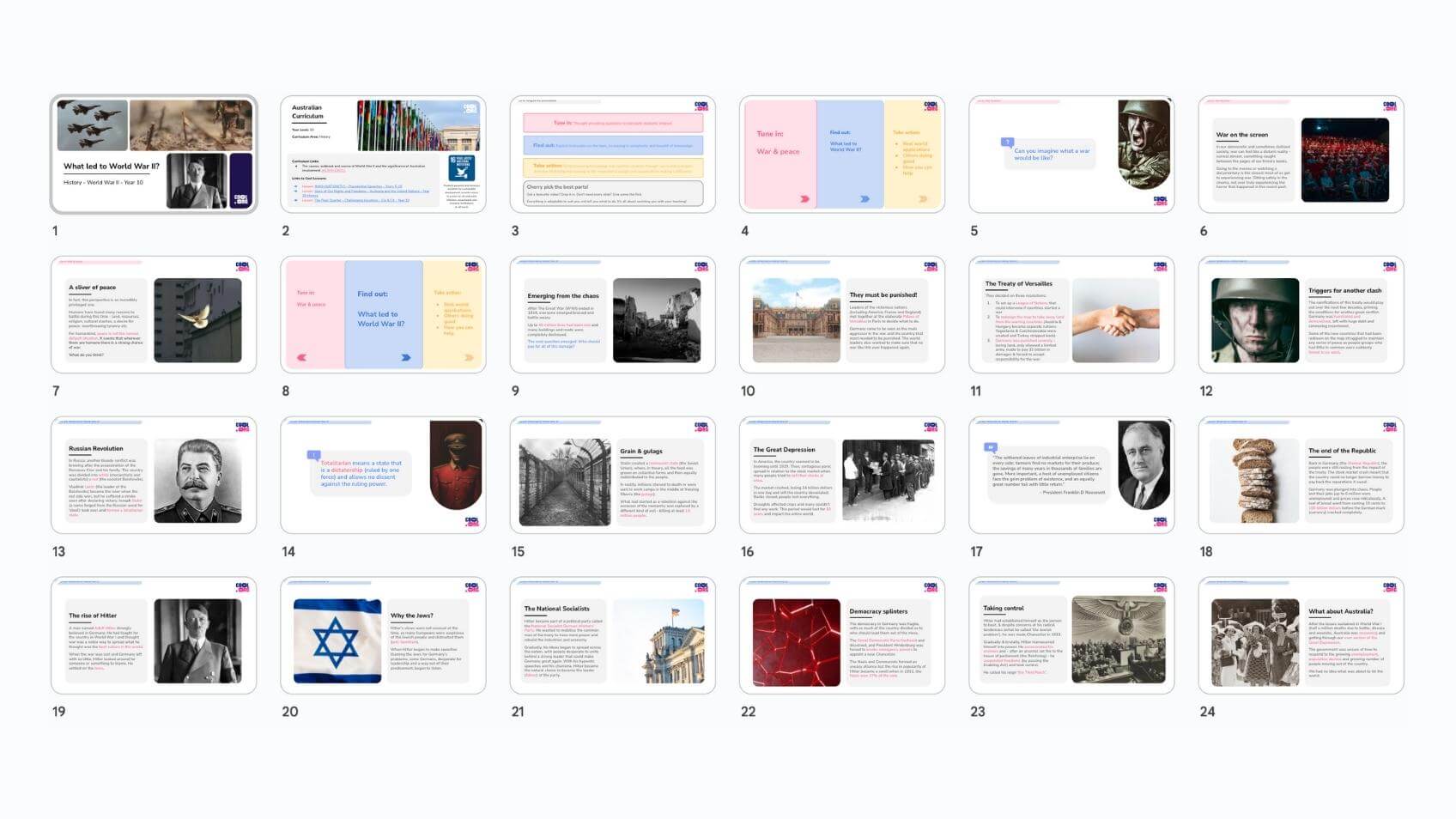Open 'The Treaty of Versailles' slide
The height and width of the screenshot is (819, 1456).
(x=1071, y=314)
